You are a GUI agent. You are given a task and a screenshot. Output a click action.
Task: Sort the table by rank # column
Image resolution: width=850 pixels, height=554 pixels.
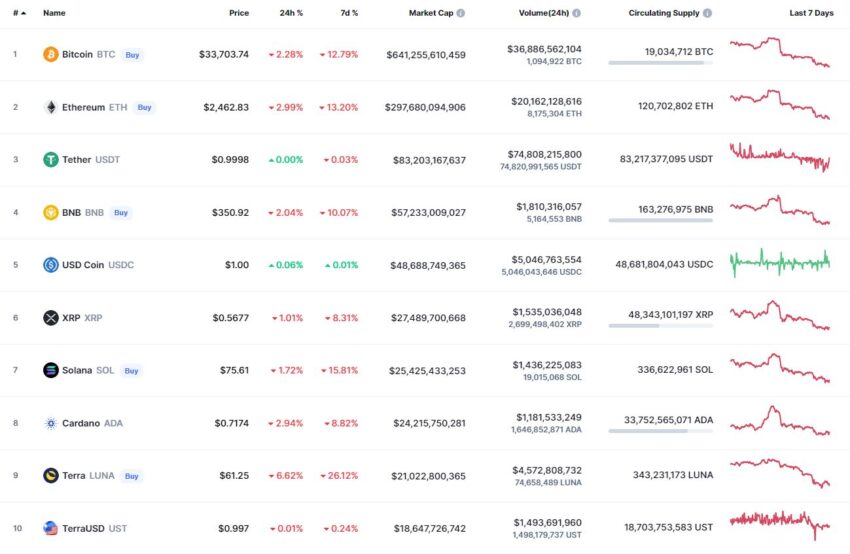click(19, 13)
